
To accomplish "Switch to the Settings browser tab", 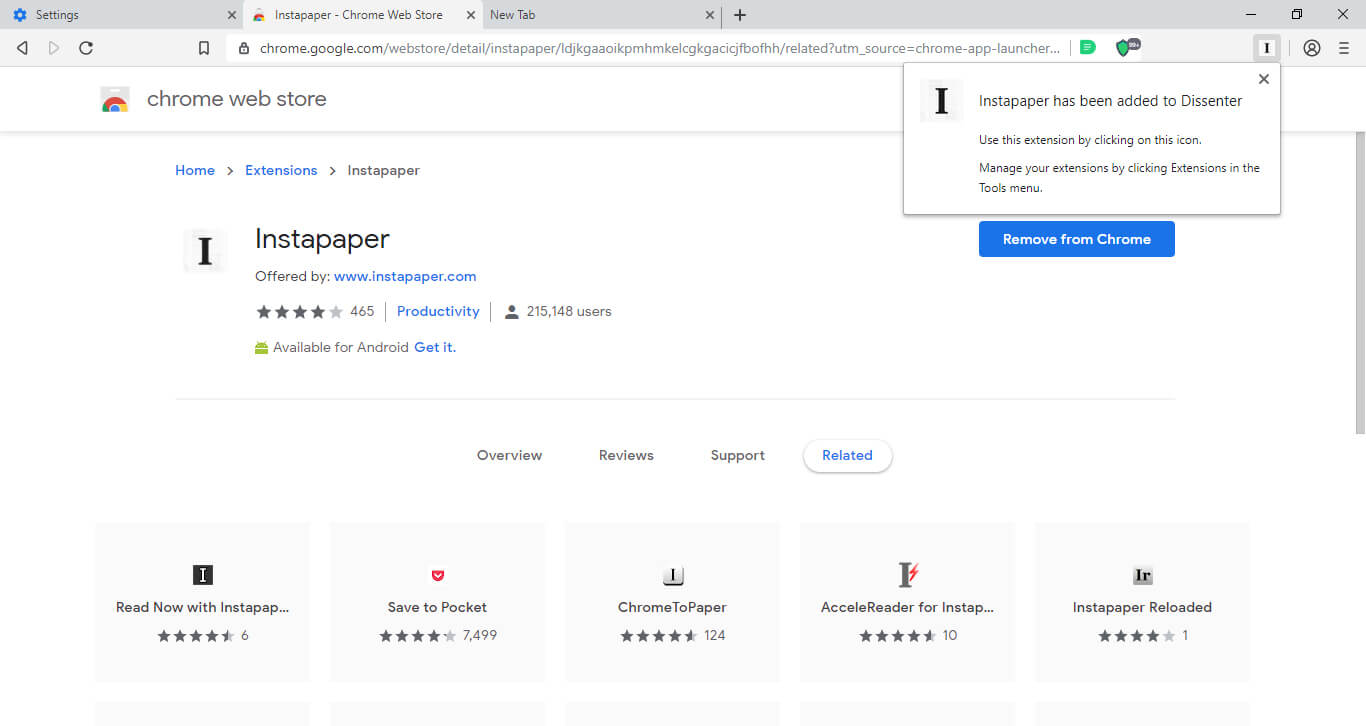I will click(124, 15).
